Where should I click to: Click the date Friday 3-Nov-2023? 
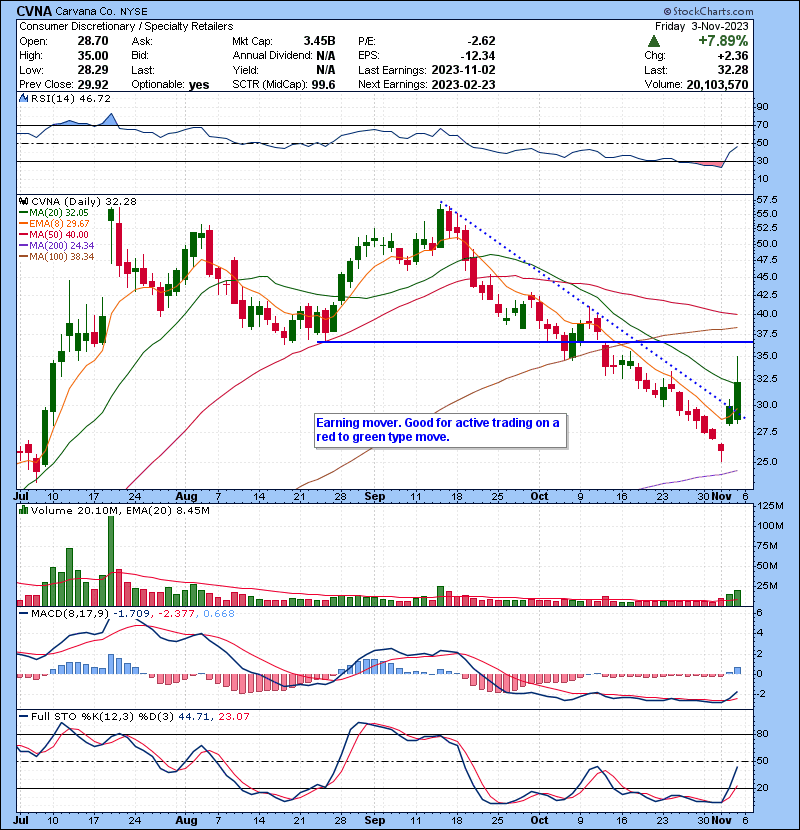click(702, 26)
